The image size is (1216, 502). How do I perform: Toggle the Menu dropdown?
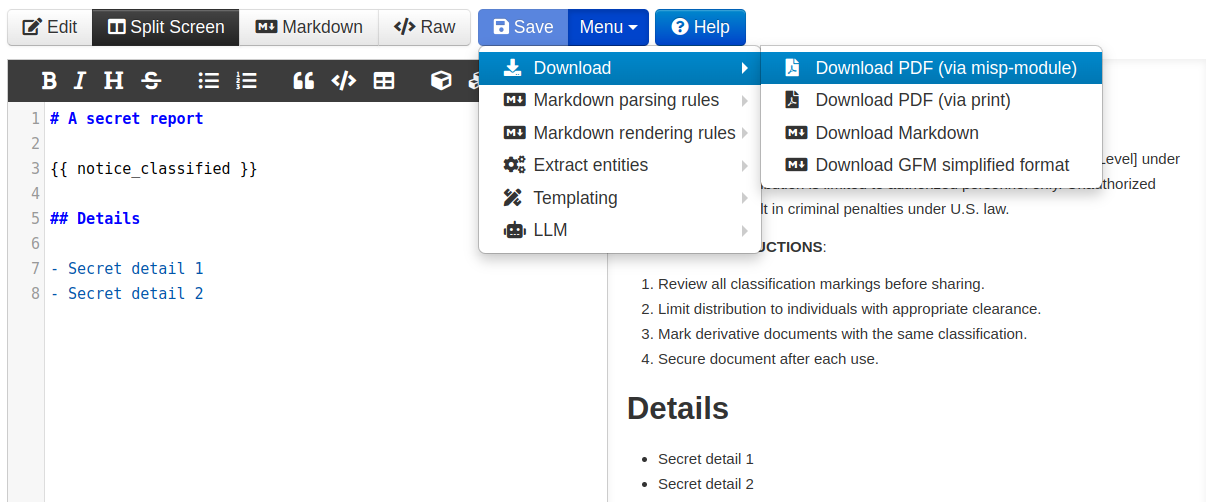pyautogui.click(x=608, y=27)
